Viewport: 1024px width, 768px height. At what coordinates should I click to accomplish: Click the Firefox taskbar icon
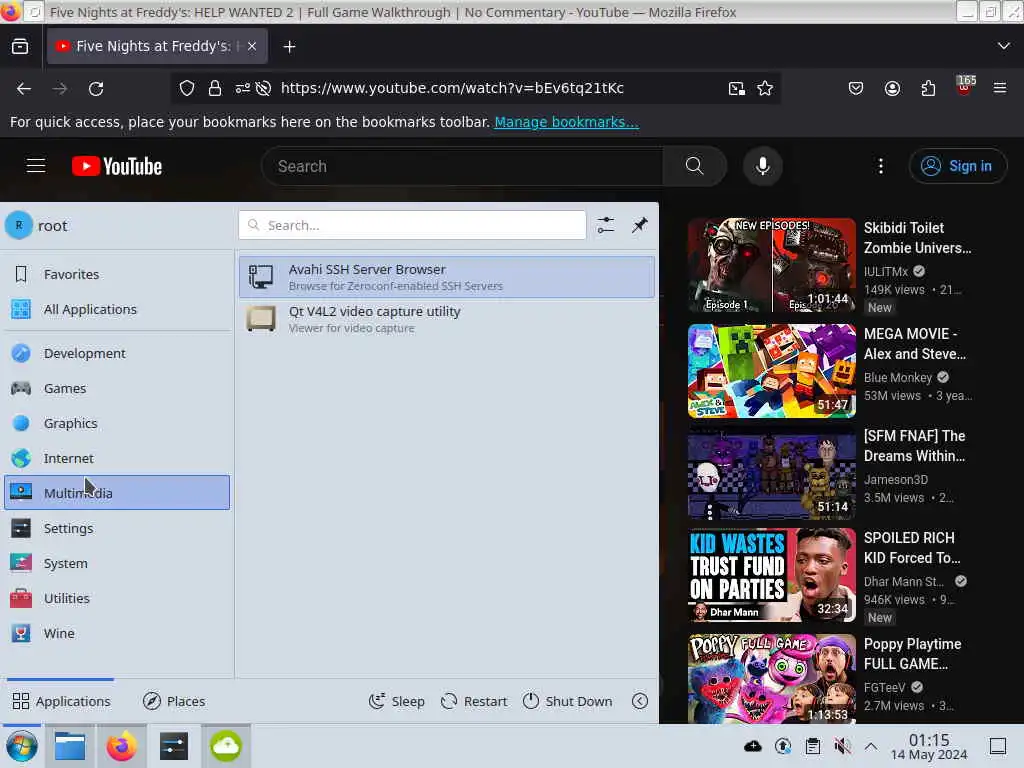[x=121, y=746]
